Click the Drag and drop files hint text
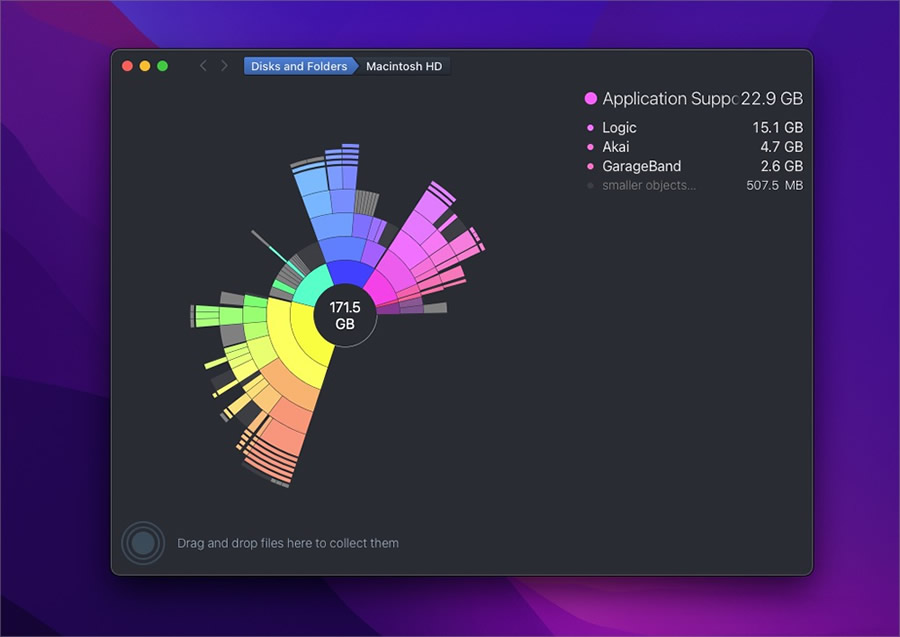Image resolution: width=900 pixels, height=637 pixels. click(x=288, y=543)
